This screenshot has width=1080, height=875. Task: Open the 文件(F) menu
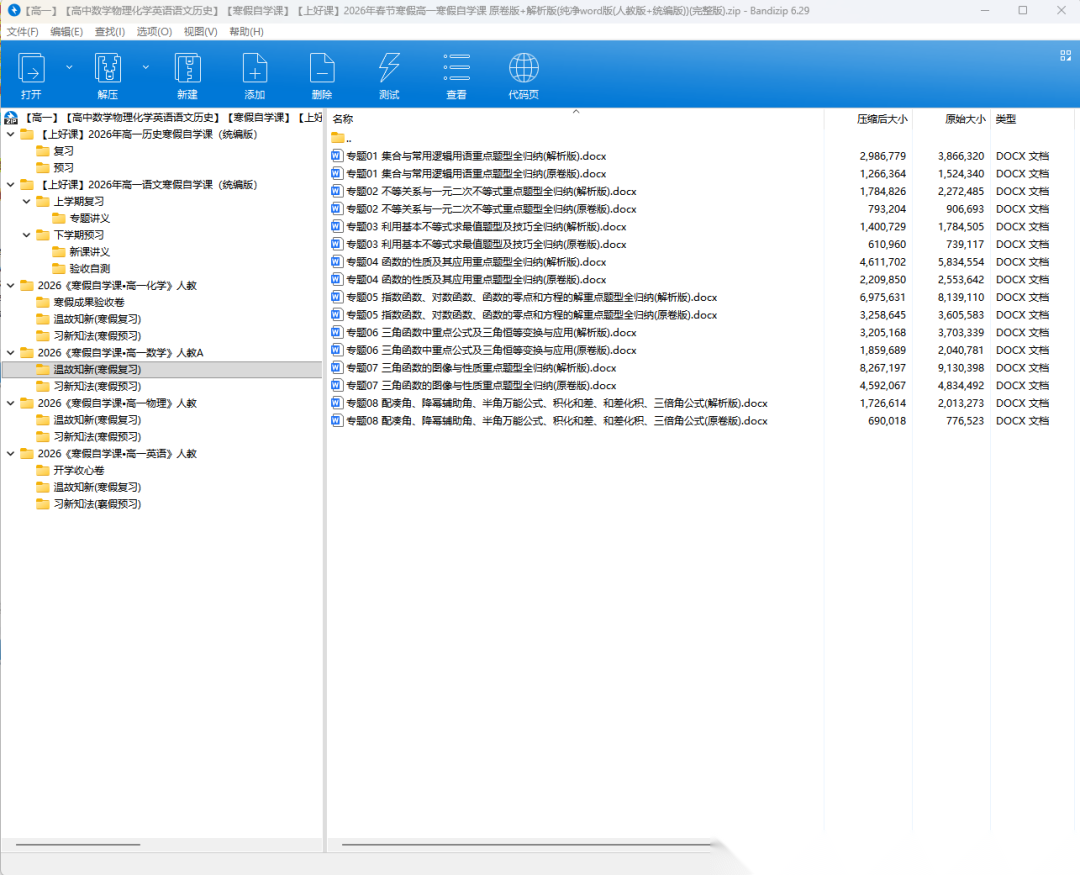[22, 32]
